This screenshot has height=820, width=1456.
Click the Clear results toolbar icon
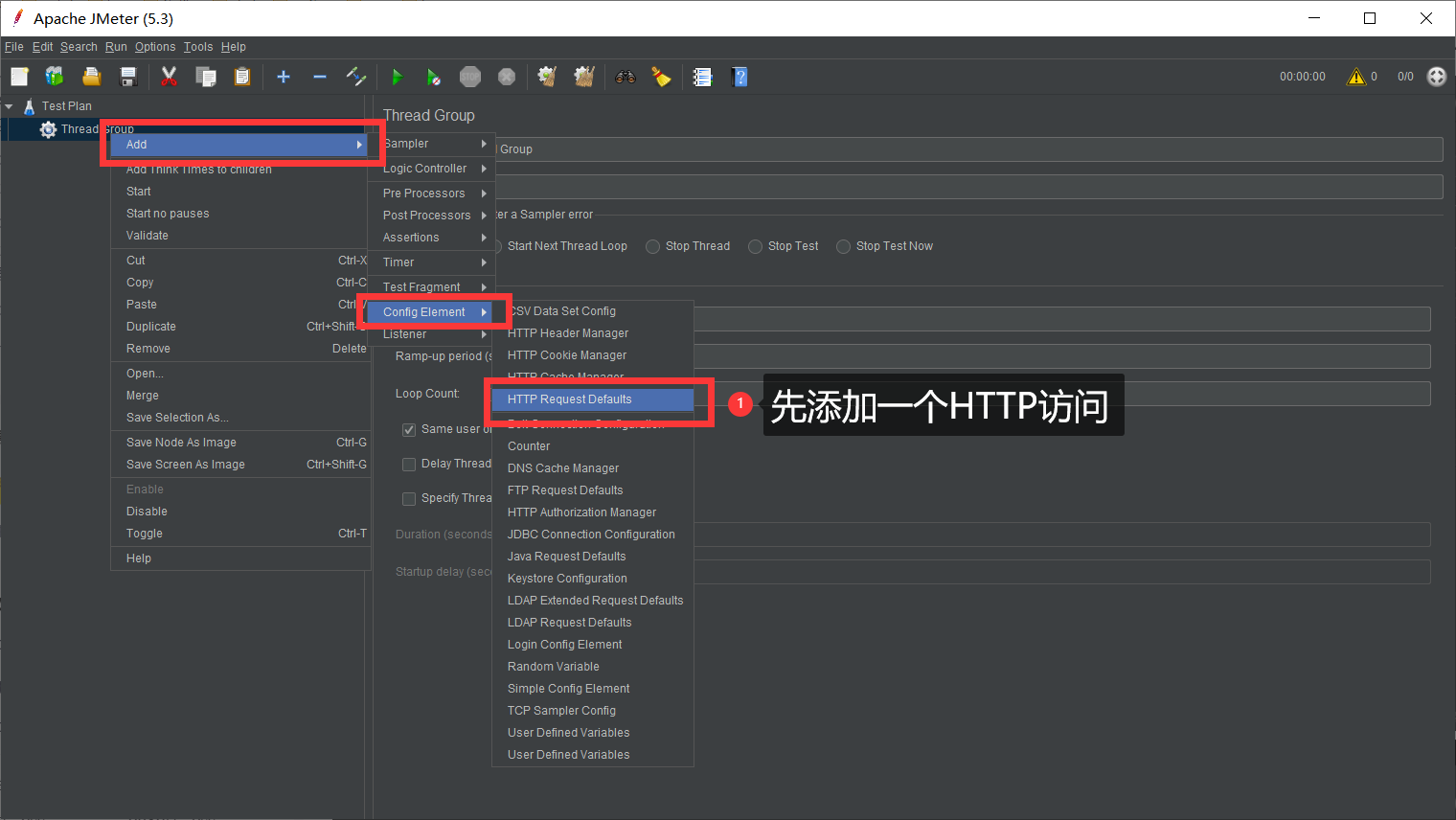[x=548, y=77]
